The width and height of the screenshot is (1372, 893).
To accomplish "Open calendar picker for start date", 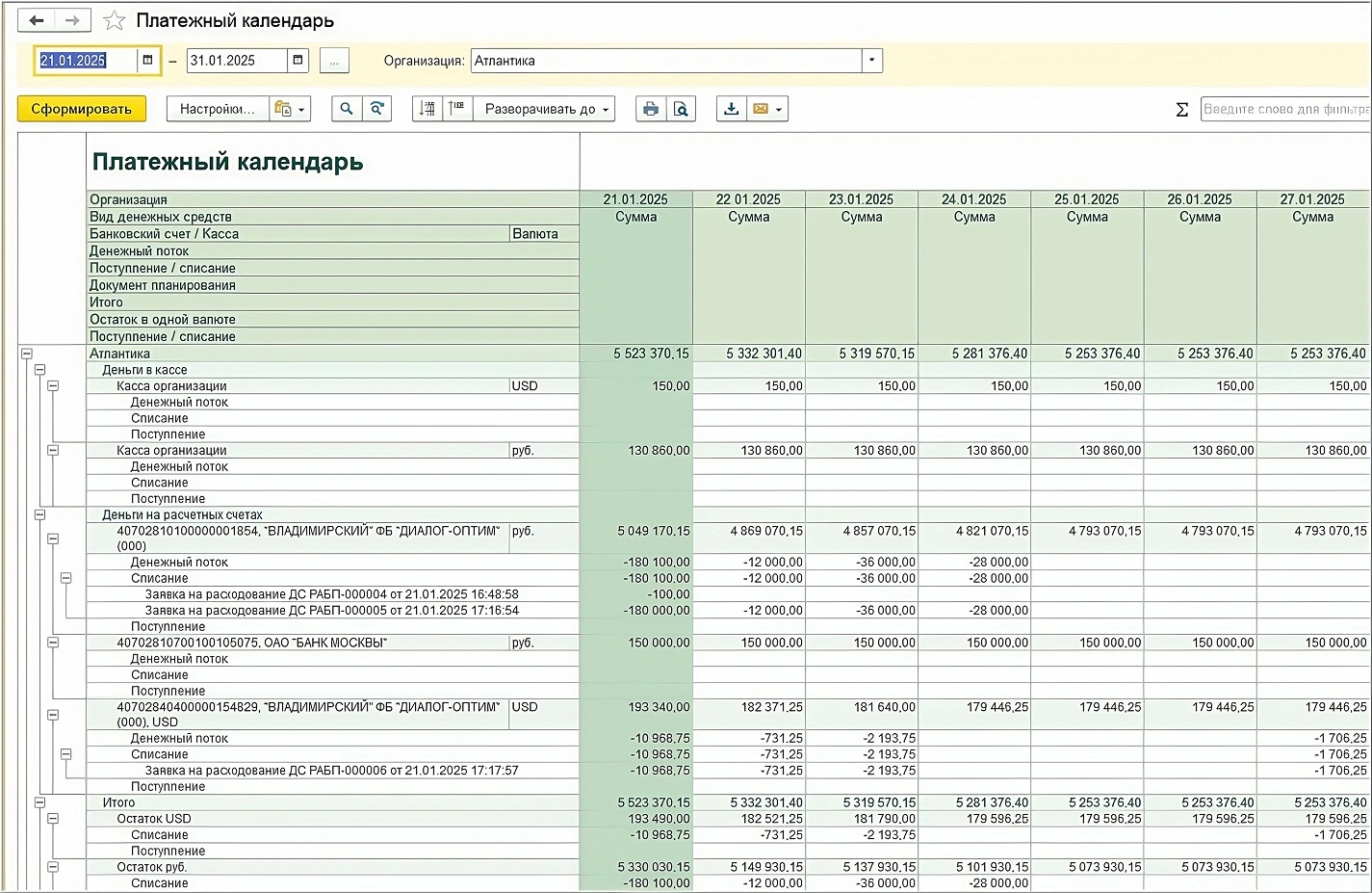I will [x=147, y=61].
